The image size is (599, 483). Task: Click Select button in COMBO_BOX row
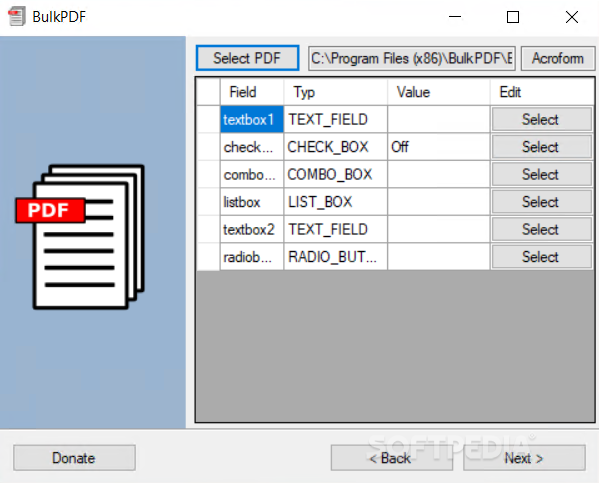pyautogui.click(x=542, y=175)
